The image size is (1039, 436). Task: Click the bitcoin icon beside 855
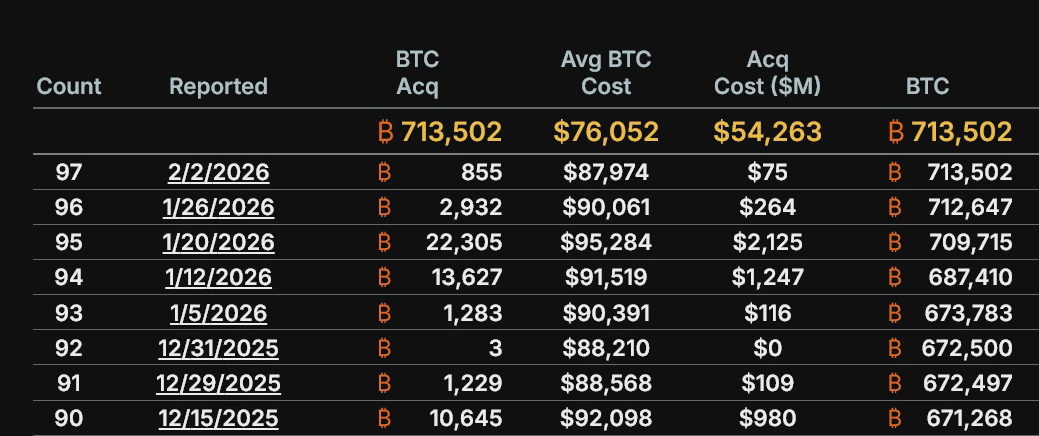(x=385, y=173)
